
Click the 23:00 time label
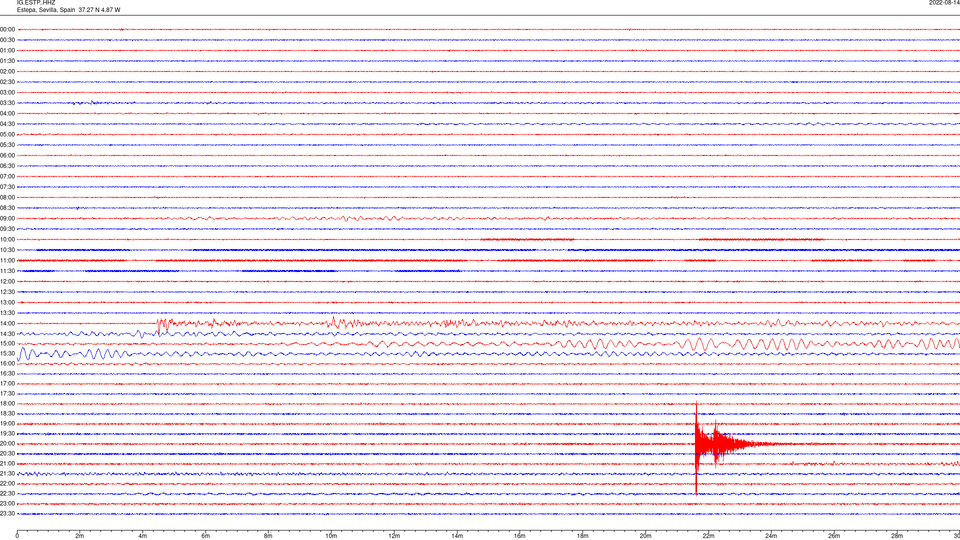[7, 504]
